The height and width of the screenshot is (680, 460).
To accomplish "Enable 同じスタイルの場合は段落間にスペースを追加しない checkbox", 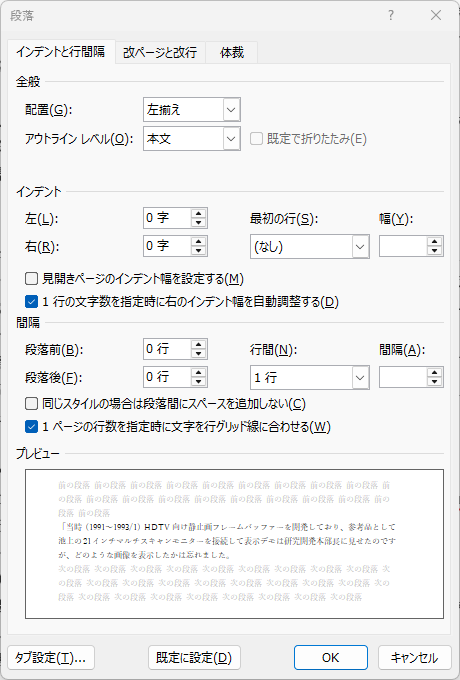I will tap(31, 404).
